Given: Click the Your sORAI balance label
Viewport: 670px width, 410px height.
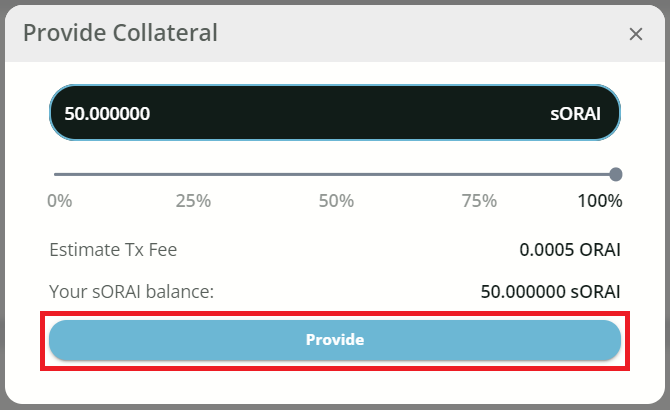Looking at the screenshot, I should point(132,292).
